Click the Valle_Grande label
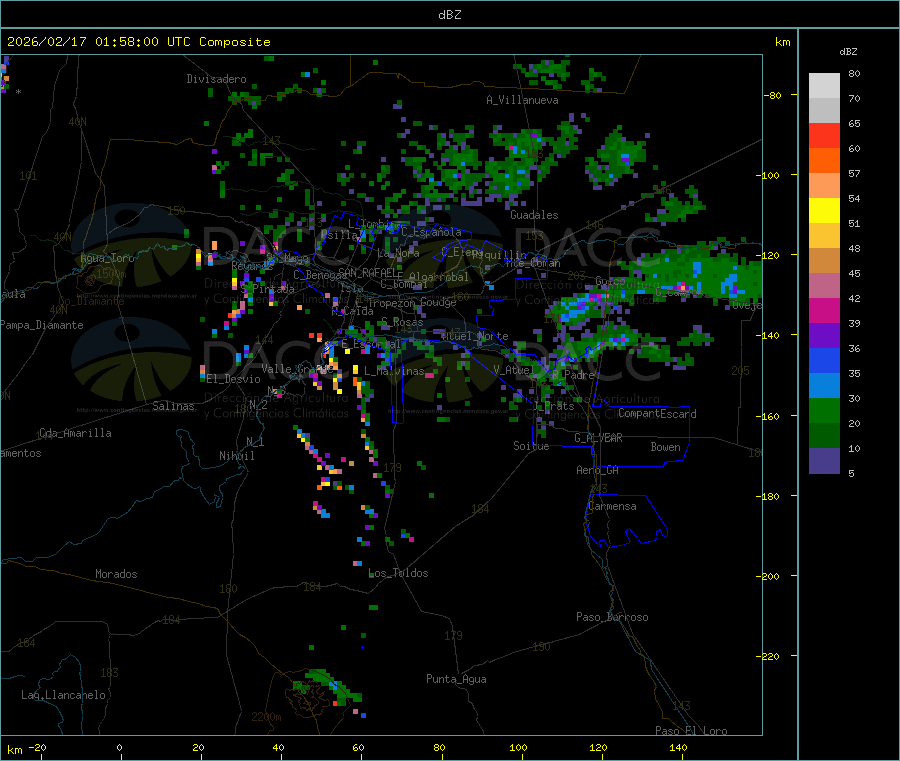 [x=296, y=369]
